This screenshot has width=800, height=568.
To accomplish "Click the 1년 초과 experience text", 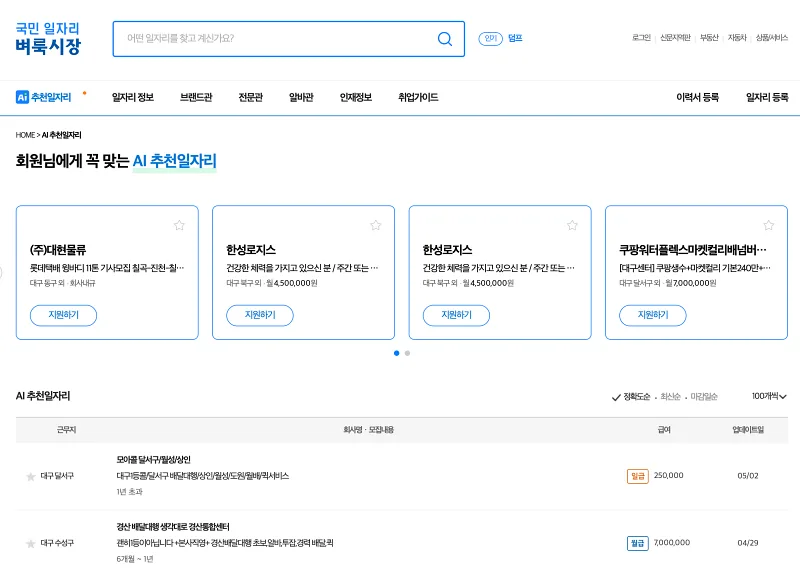I will 130,492.
